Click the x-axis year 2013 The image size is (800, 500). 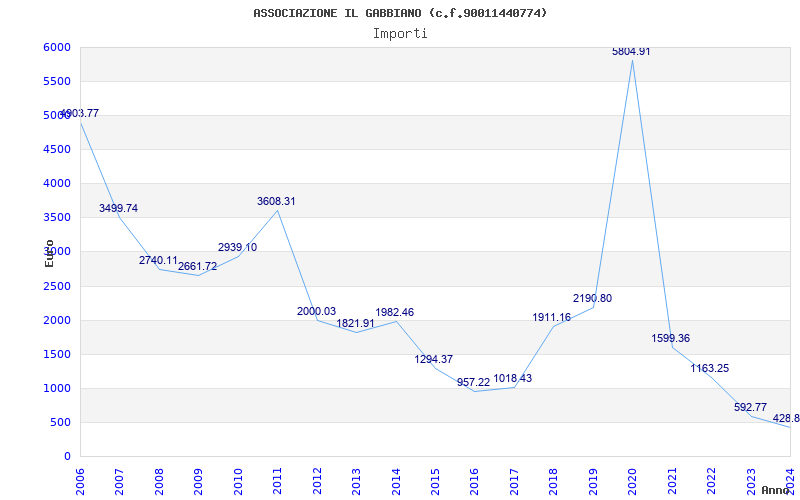[357, 481]
